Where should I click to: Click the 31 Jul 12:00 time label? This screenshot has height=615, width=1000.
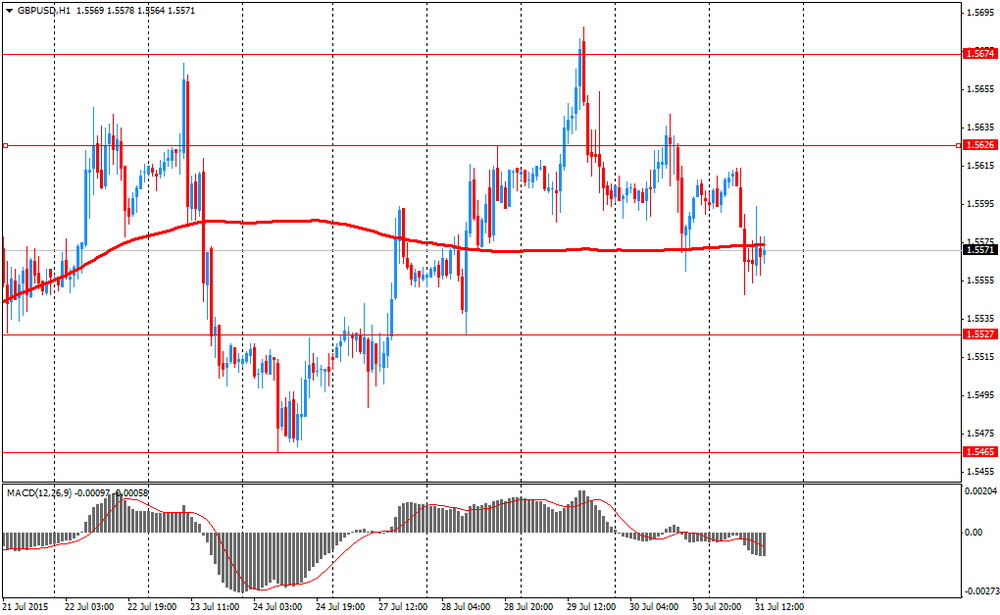click(779, 606)
